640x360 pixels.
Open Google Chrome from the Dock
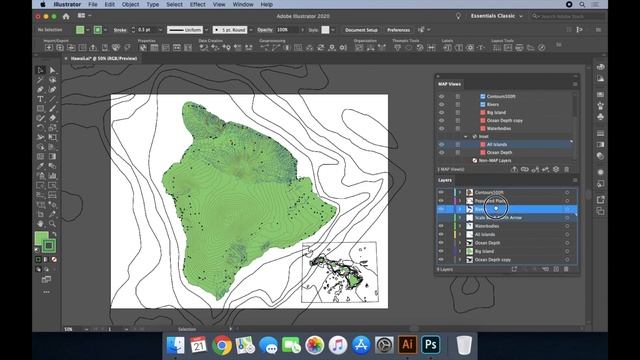tap(222, 345)
